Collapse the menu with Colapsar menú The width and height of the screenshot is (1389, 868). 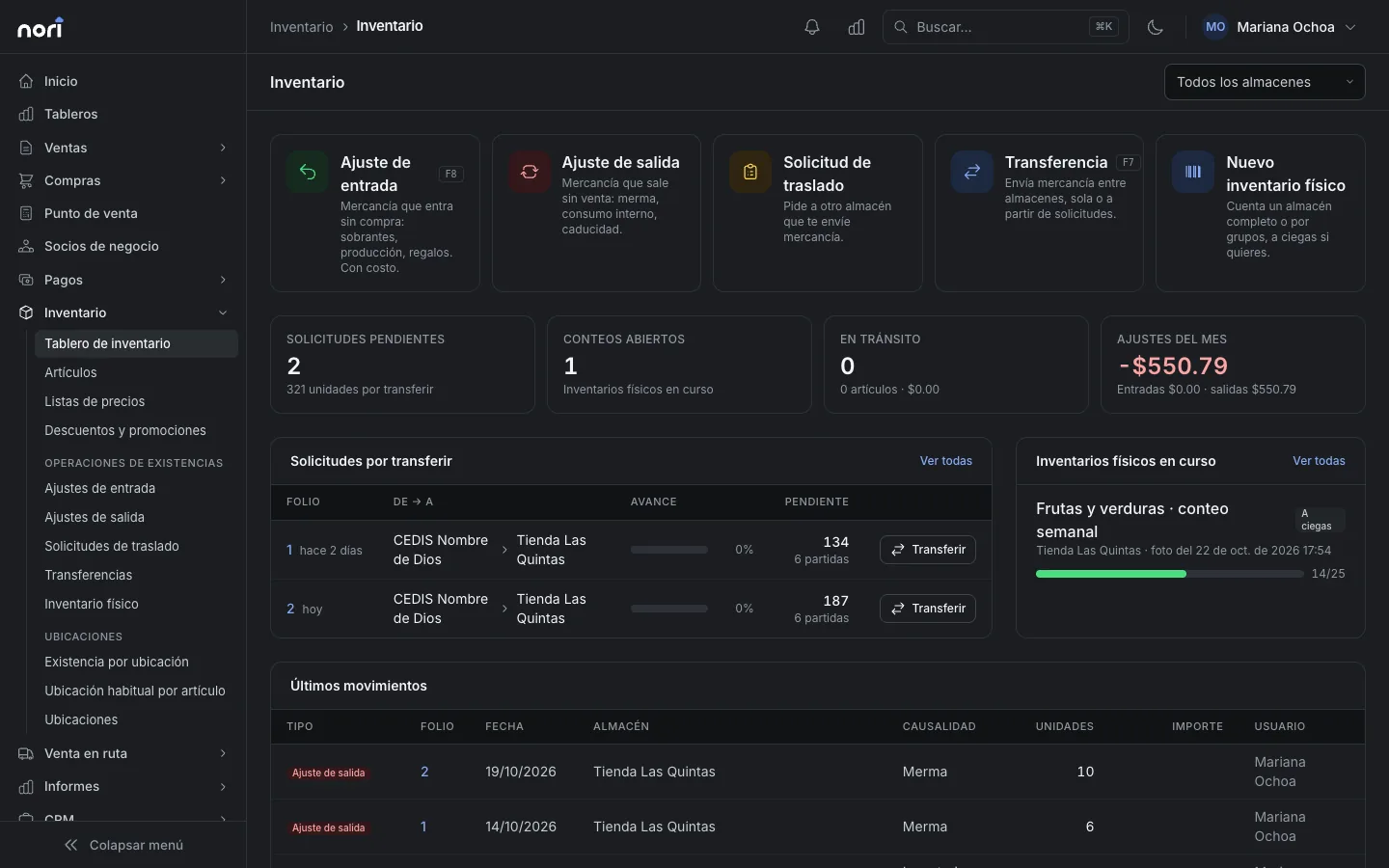click(123, 845)
